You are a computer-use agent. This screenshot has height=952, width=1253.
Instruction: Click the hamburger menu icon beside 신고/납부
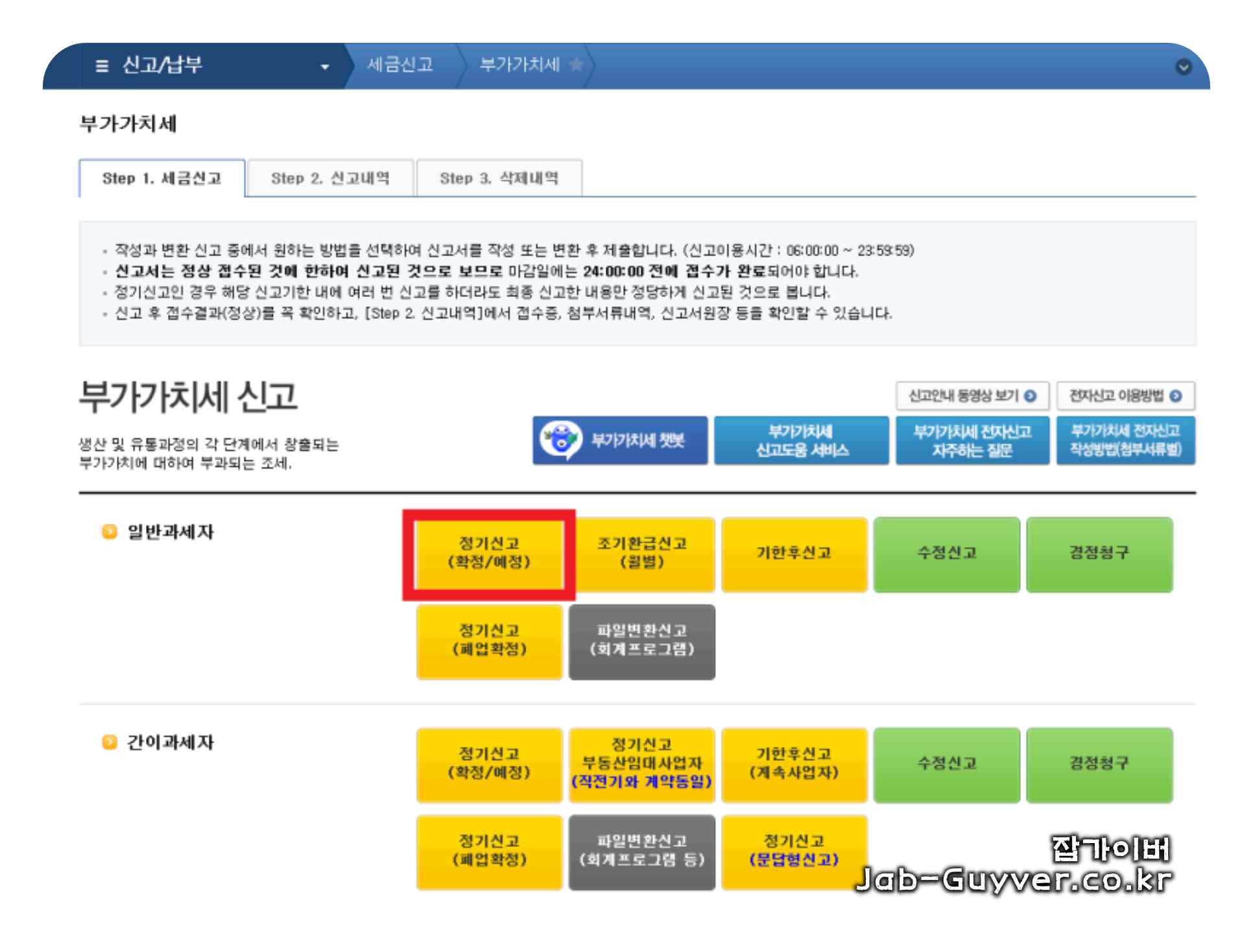click(102, 65)
